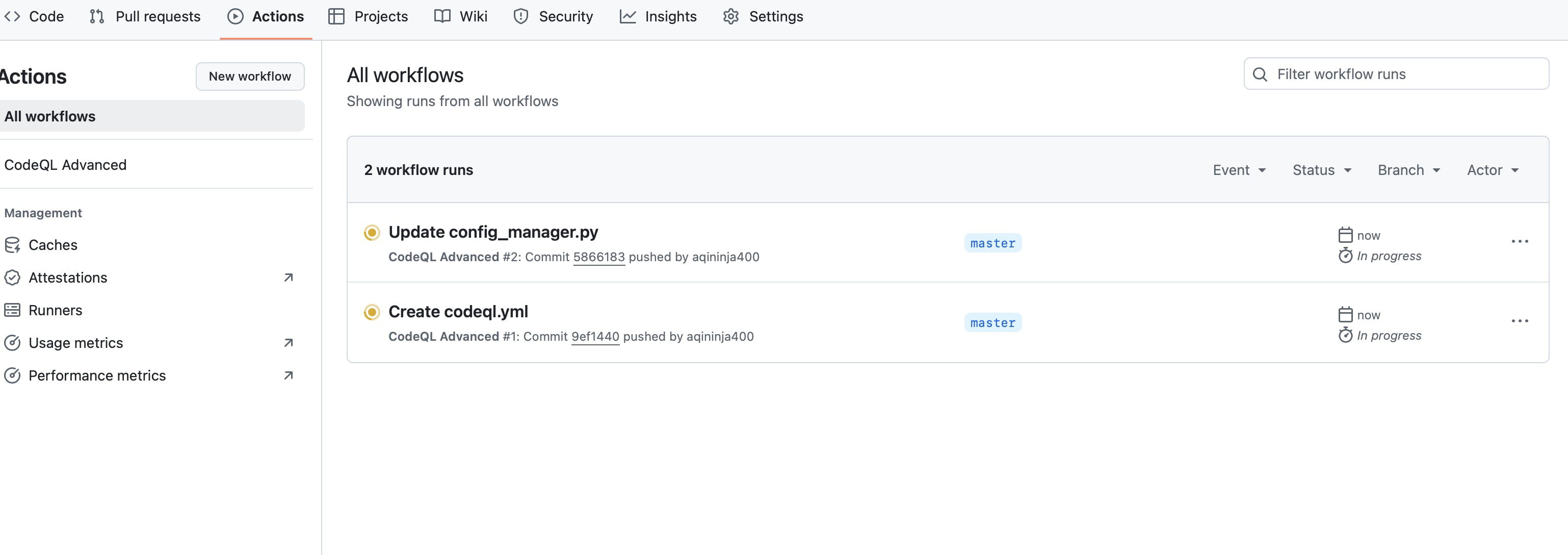Open the Branch filter dropdown
Screen dimensions: 1568x555
click(x=1408, y=170)
